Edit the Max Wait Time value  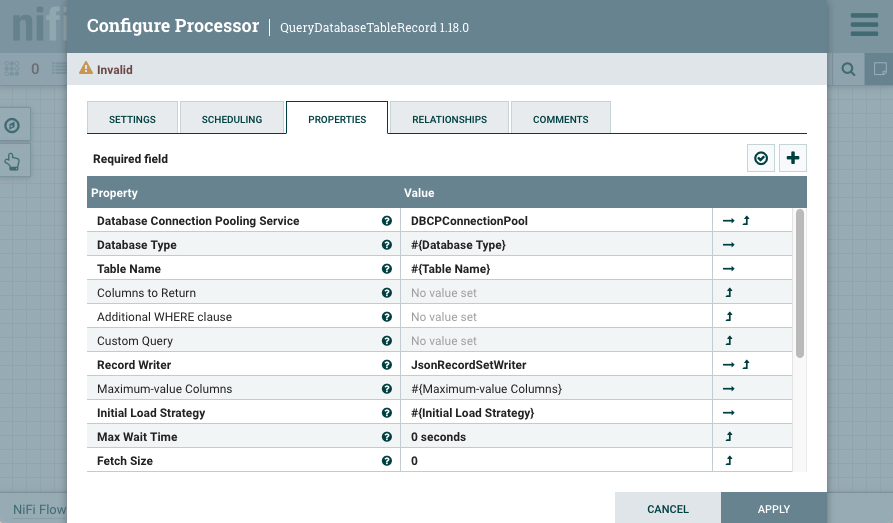[x=555, y=437]
